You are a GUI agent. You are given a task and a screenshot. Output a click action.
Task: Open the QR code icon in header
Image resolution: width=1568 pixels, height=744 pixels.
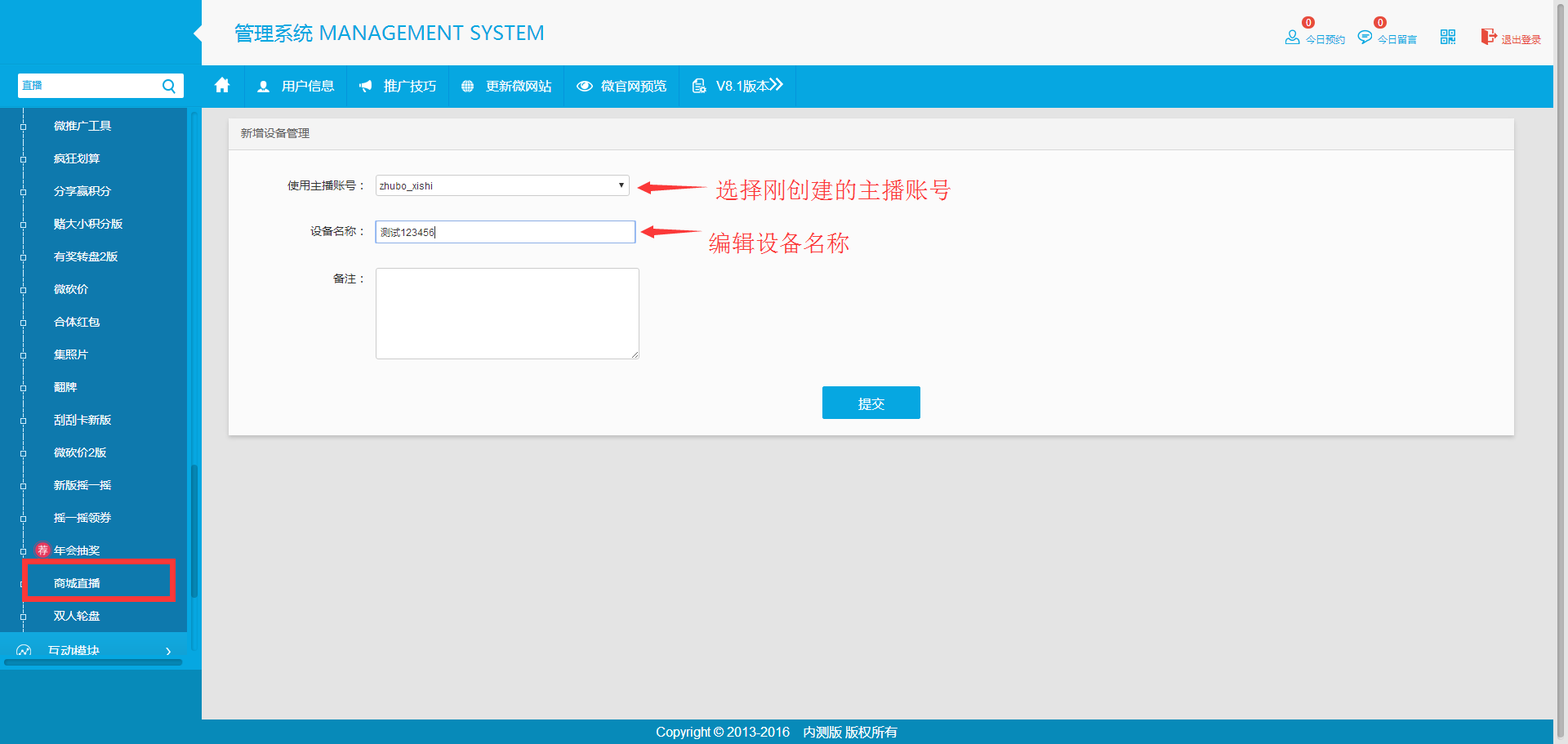(1447, 37)
